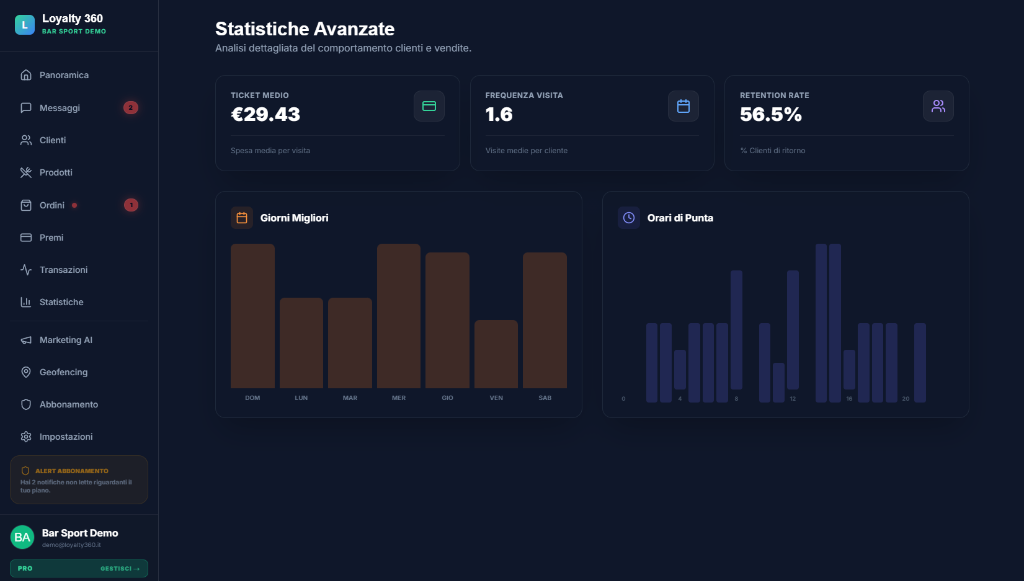Click the Ordini red counter badge
This screenshot has height=581, width=1024.
tap(130, 205)
